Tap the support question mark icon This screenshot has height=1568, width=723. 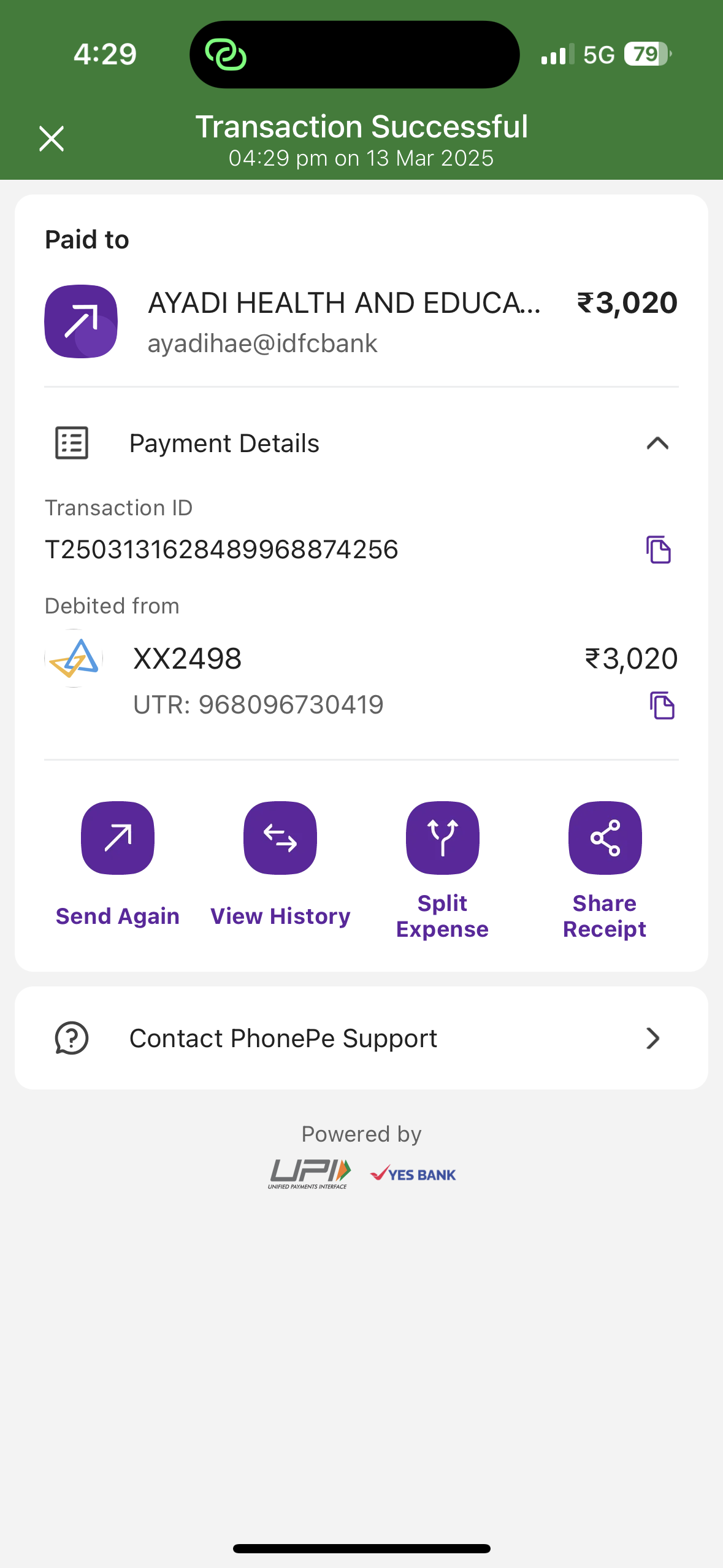coord(72,1038)
